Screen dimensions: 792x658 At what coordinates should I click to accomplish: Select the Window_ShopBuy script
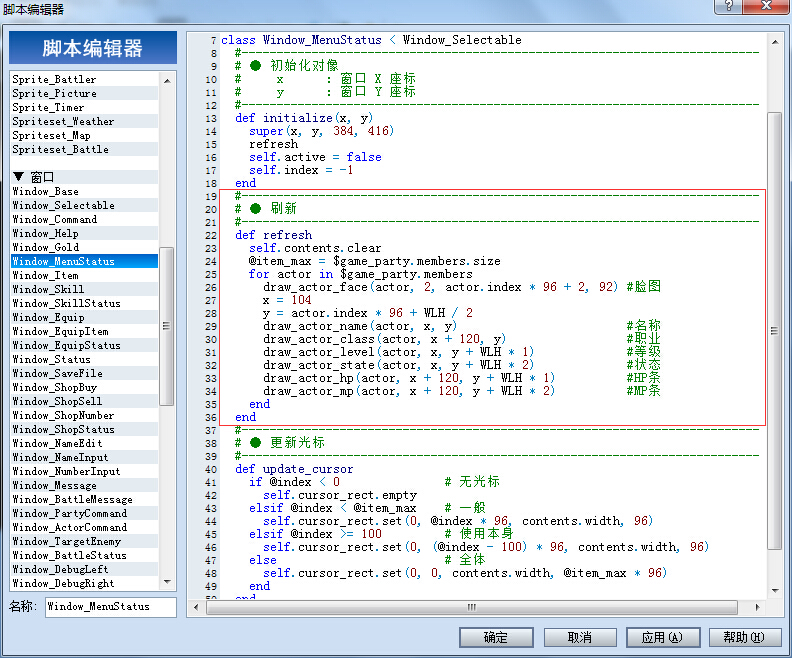(x=84, y=387)
